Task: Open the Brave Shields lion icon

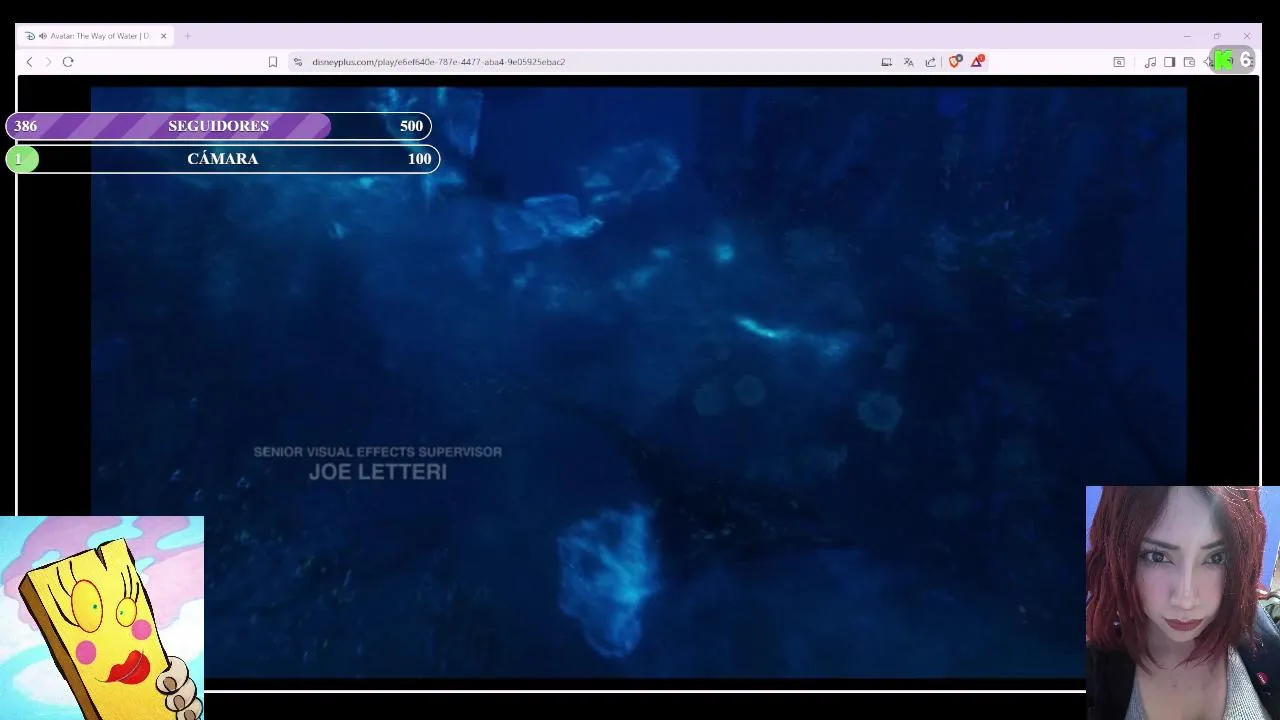Action: point(955,61)
